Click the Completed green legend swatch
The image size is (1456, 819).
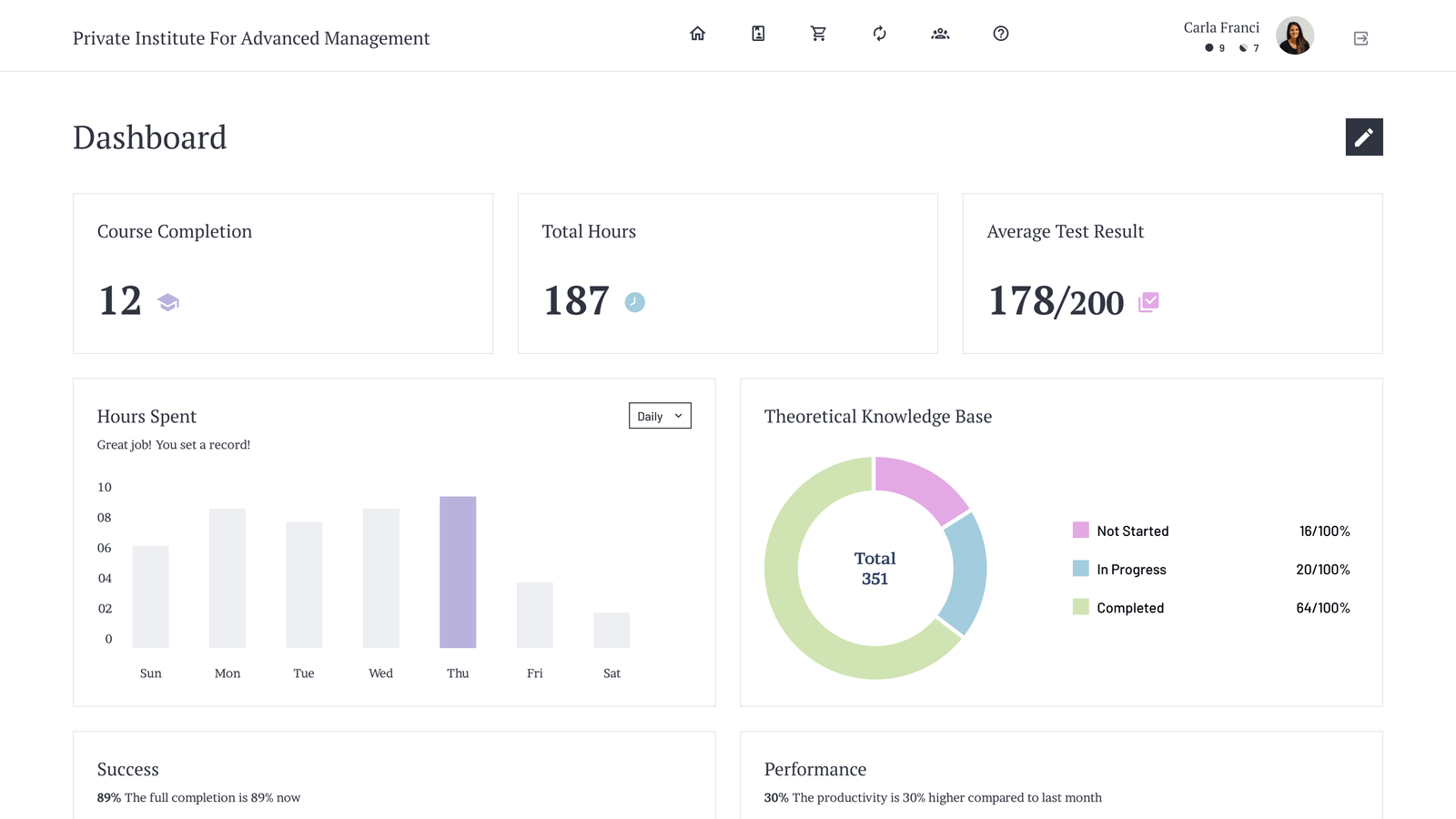point(1080,607)
